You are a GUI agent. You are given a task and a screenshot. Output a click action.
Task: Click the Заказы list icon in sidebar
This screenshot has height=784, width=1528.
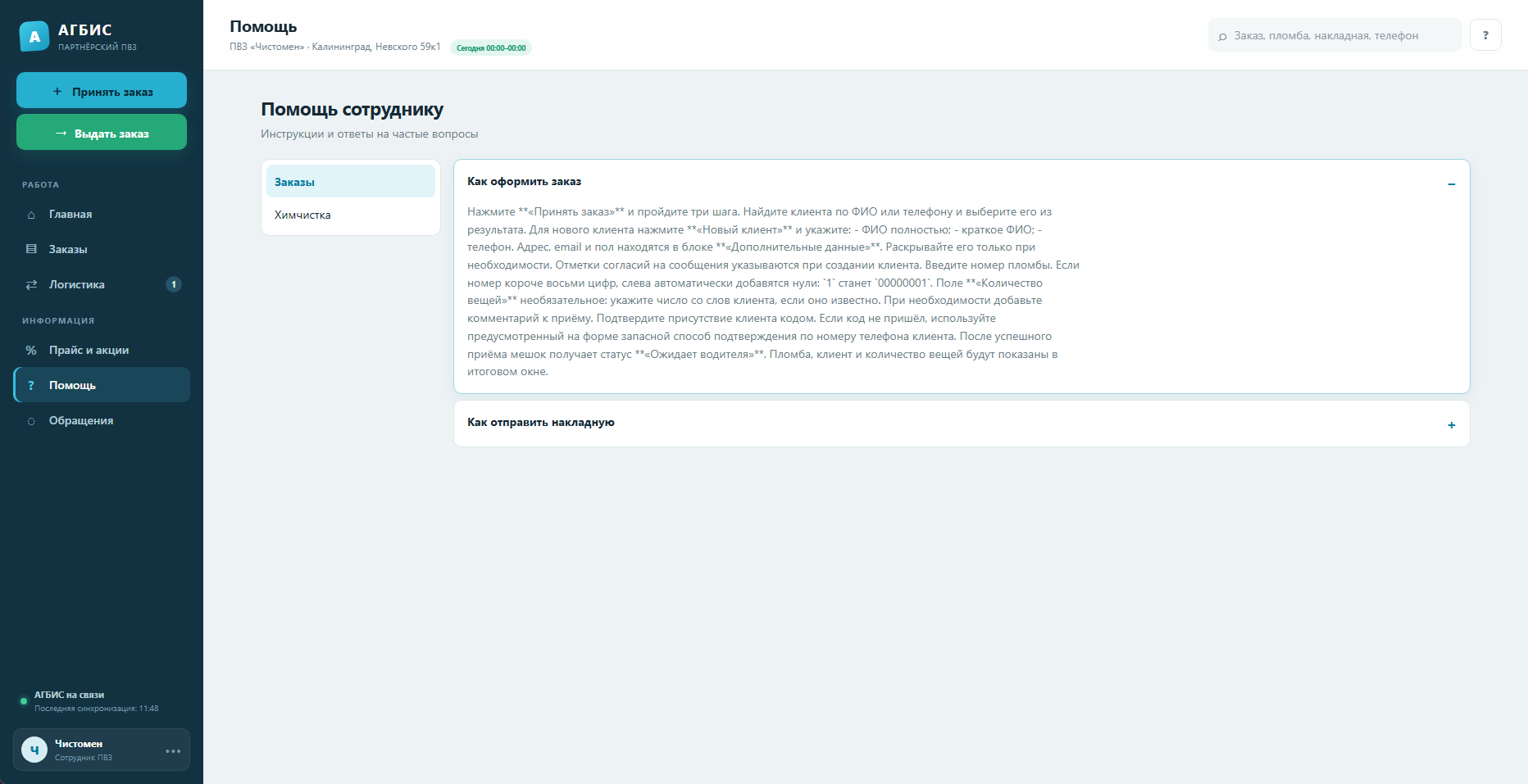coord(31,249)
